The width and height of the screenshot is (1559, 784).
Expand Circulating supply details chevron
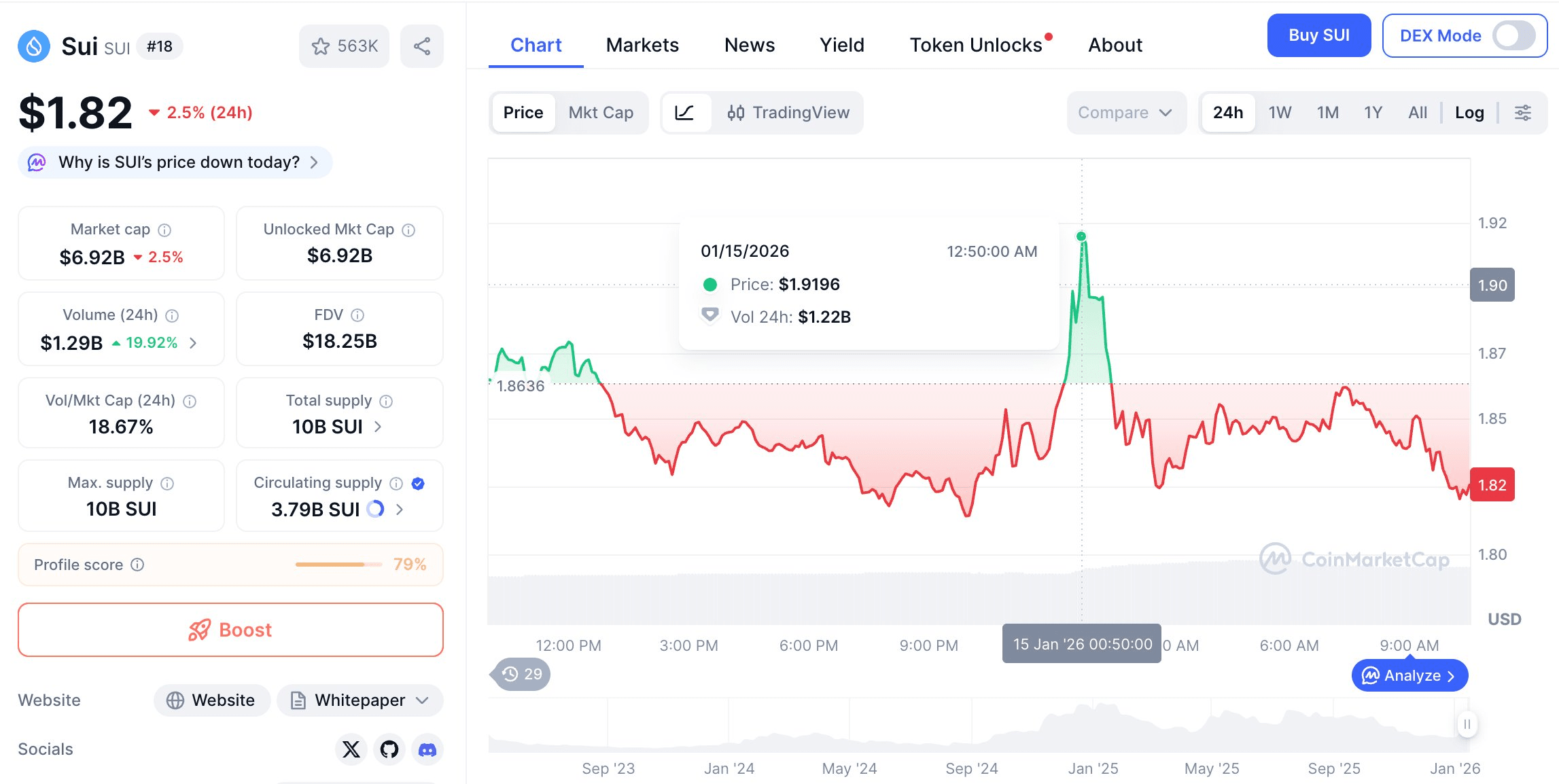point(400,509)
